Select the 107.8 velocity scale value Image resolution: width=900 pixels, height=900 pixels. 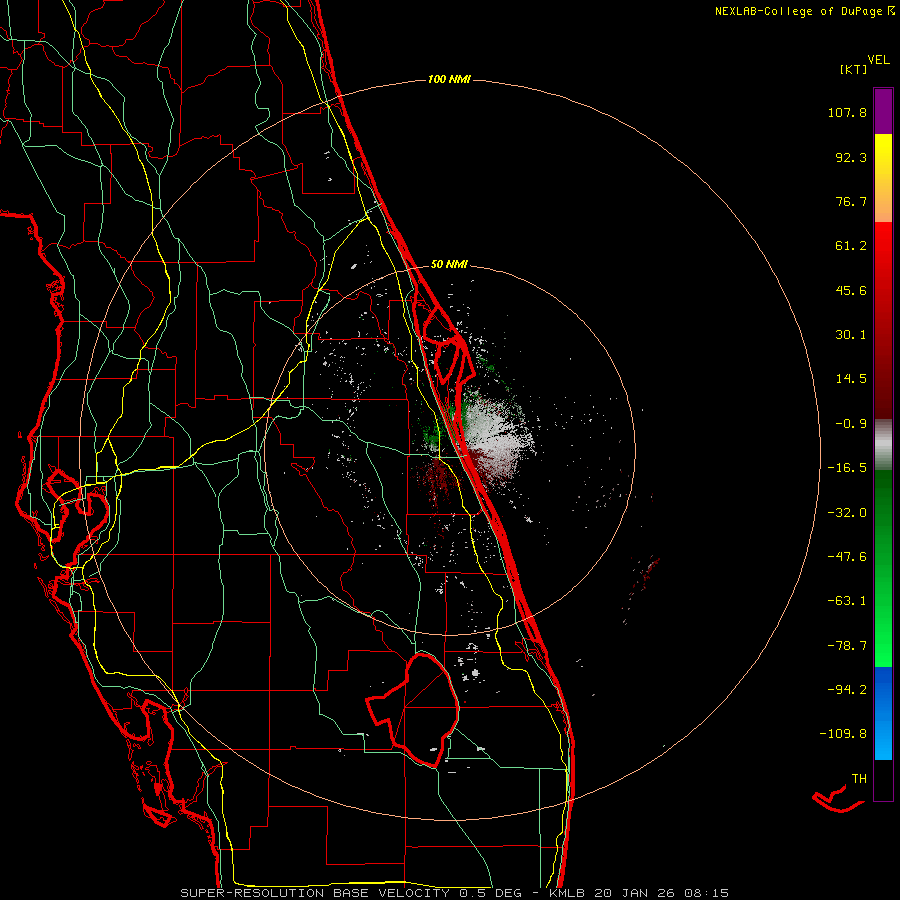pyautogui.click(x=847, y=112)
